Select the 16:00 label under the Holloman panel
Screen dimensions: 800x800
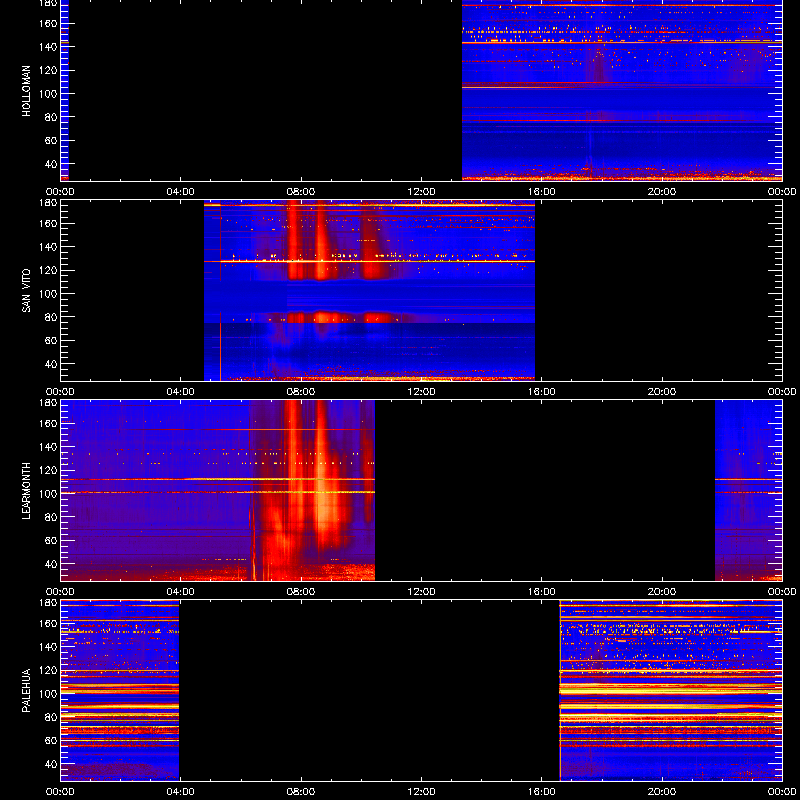tap(541, 192)
